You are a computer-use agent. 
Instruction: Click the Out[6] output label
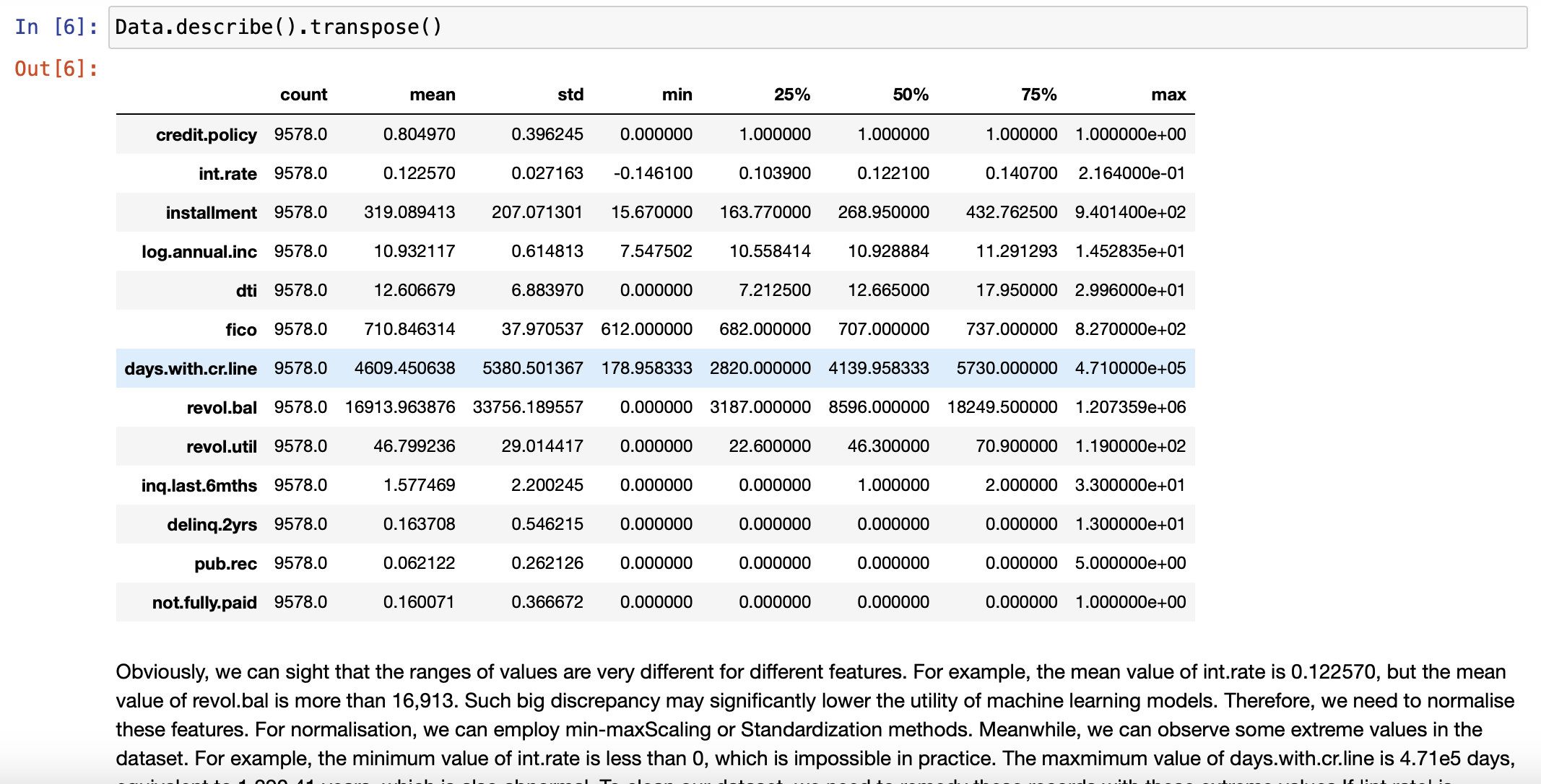(54, 68)
